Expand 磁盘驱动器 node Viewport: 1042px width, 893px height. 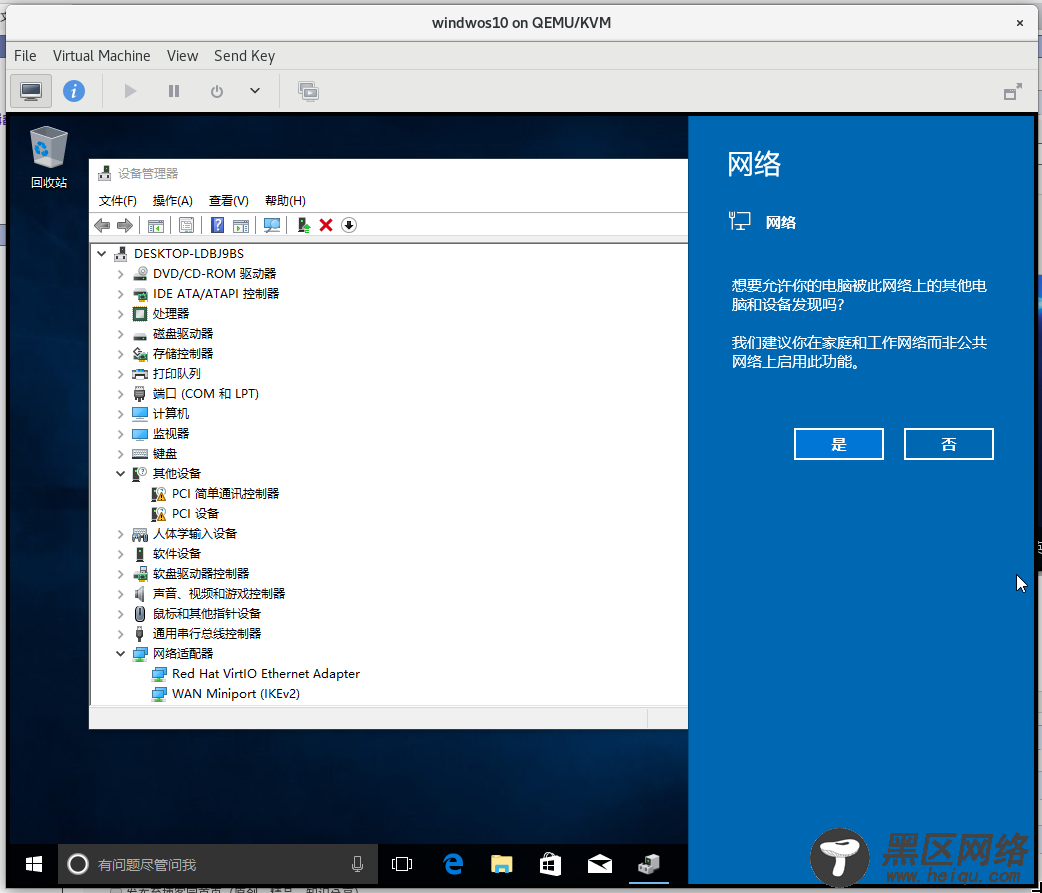click(x=120, y=334)
